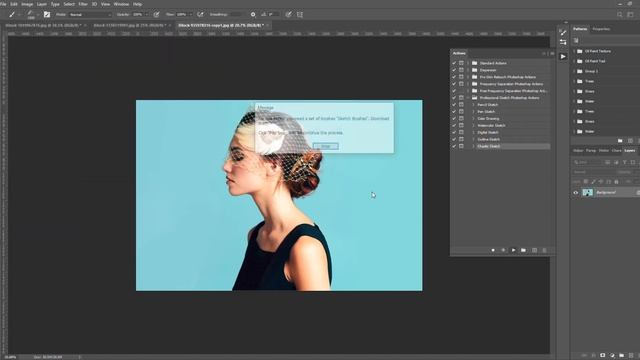640x360 pixels.
Task: Switch to the Properties tab
Action: tap(601, 29)
